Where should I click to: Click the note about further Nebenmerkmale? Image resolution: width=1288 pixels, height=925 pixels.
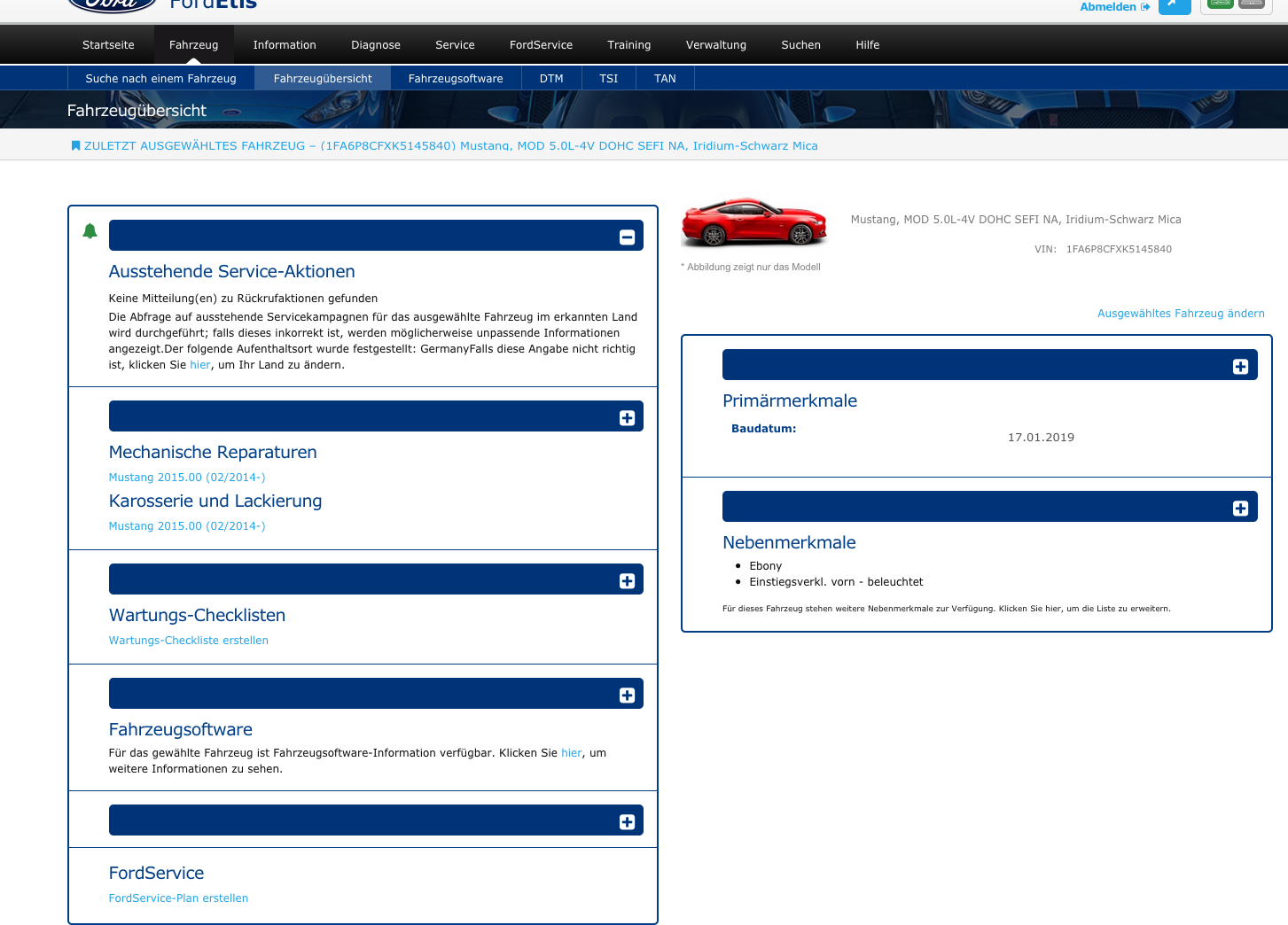coord(946,609)
